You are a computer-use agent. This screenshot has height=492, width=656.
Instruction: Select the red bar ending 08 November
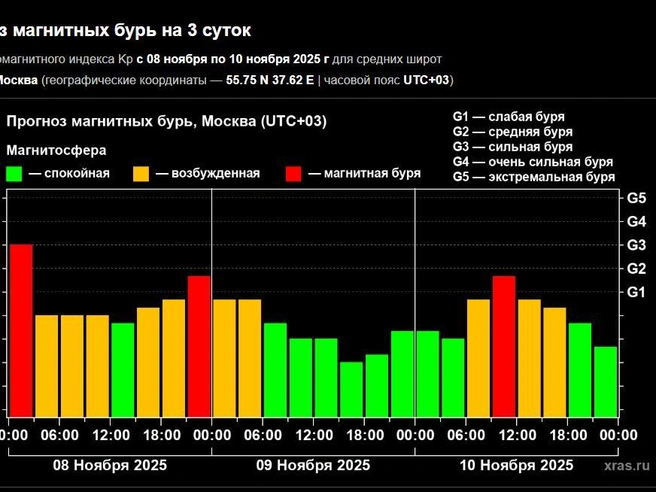point(199,346)
